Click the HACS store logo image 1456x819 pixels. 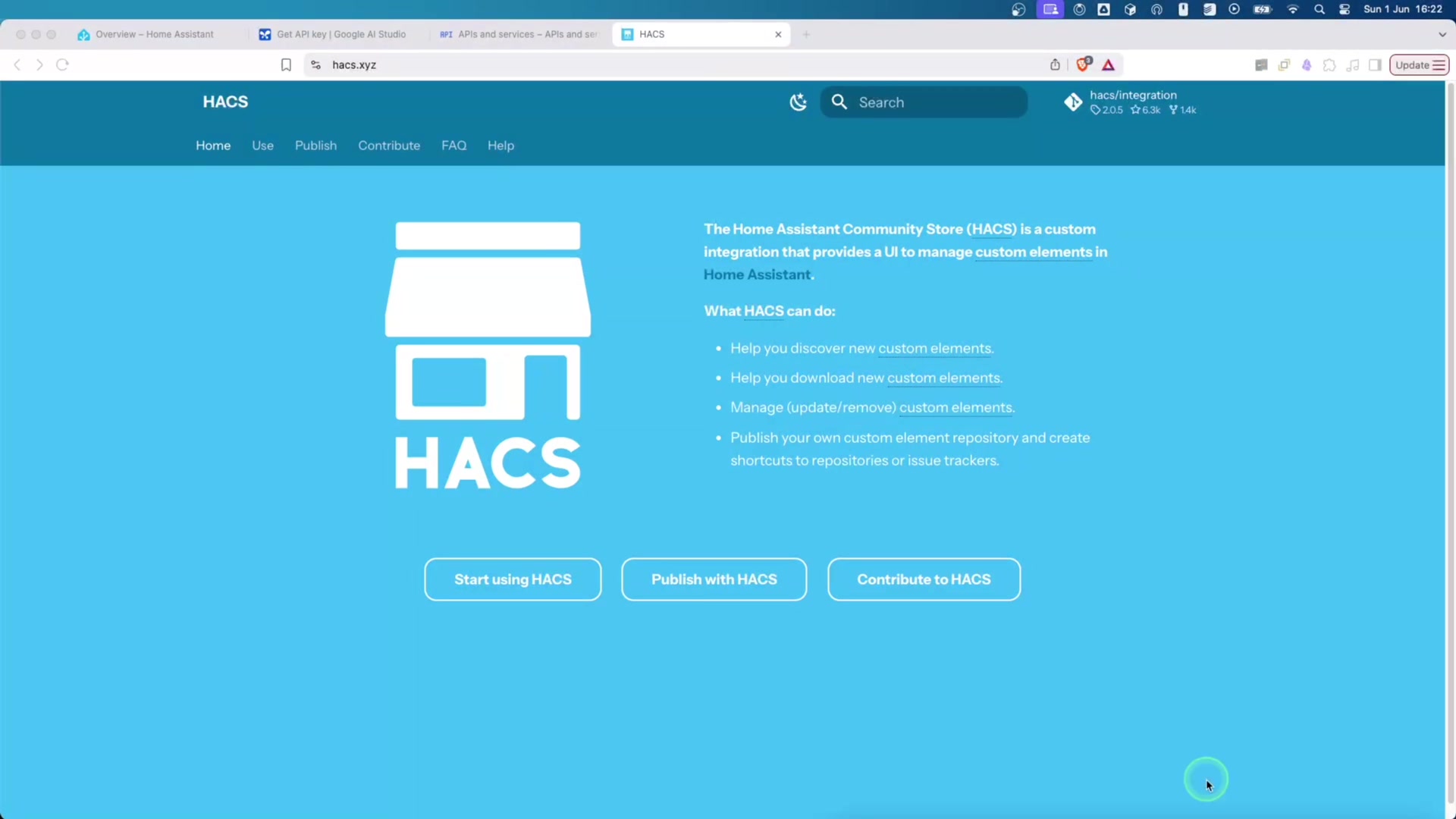point(488,355)
